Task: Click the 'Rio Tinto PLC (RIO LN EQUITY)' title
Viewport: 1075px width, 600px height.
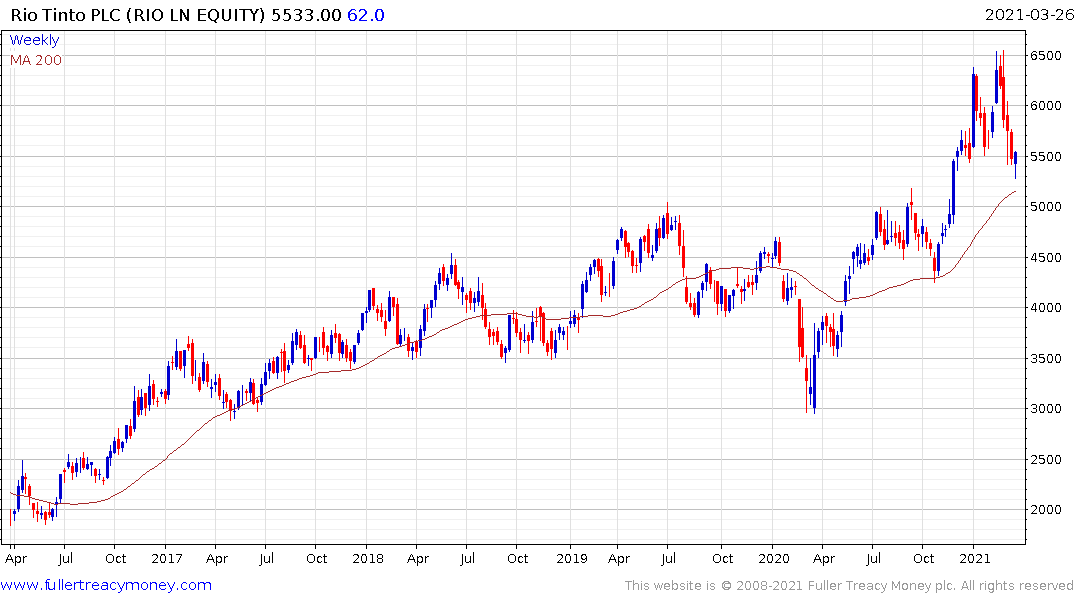Action: (138, 14)
